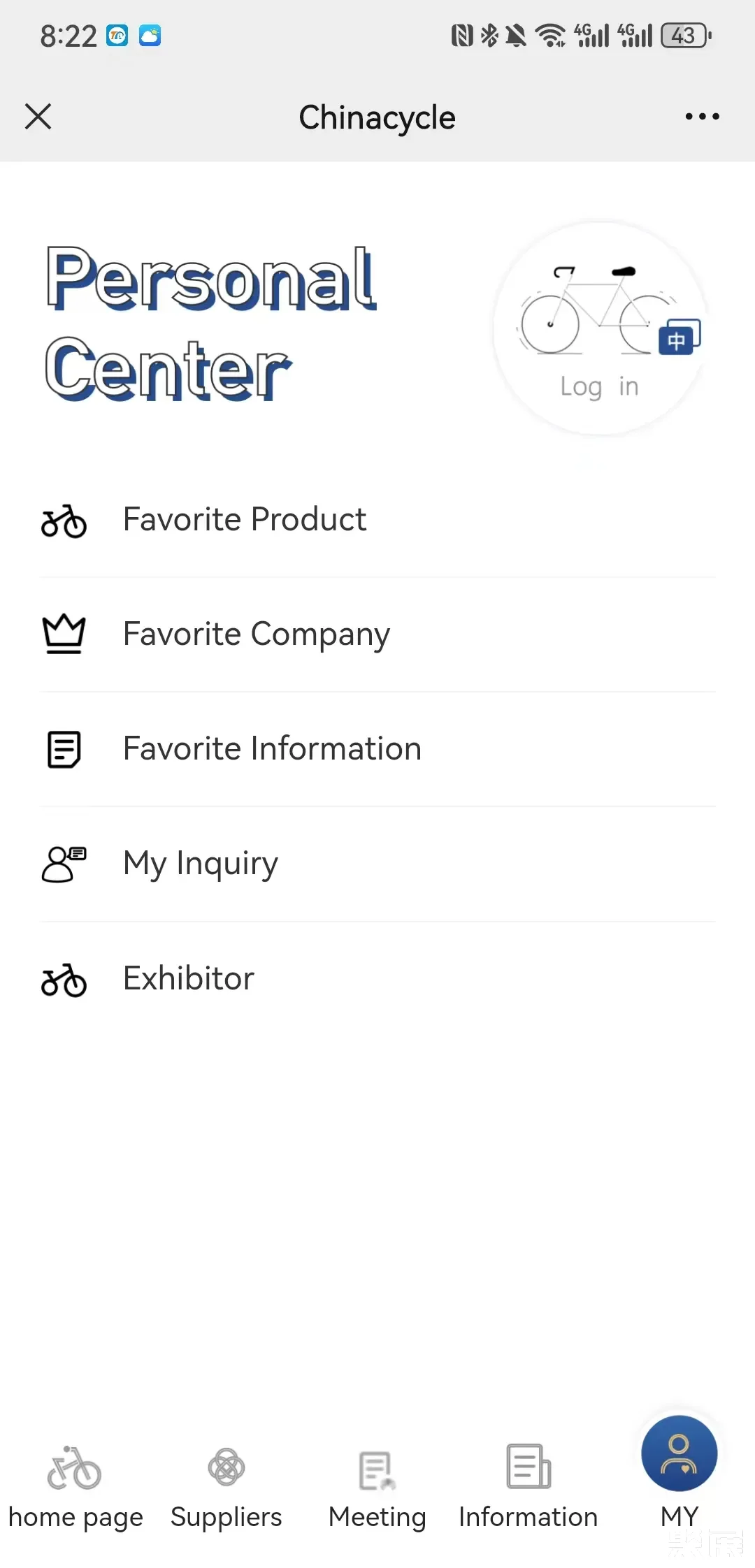Open My Inquiry
Image resolution: width=755 pixels, height=1568 pixels.
pyautogui.click(x=201, y=864)
